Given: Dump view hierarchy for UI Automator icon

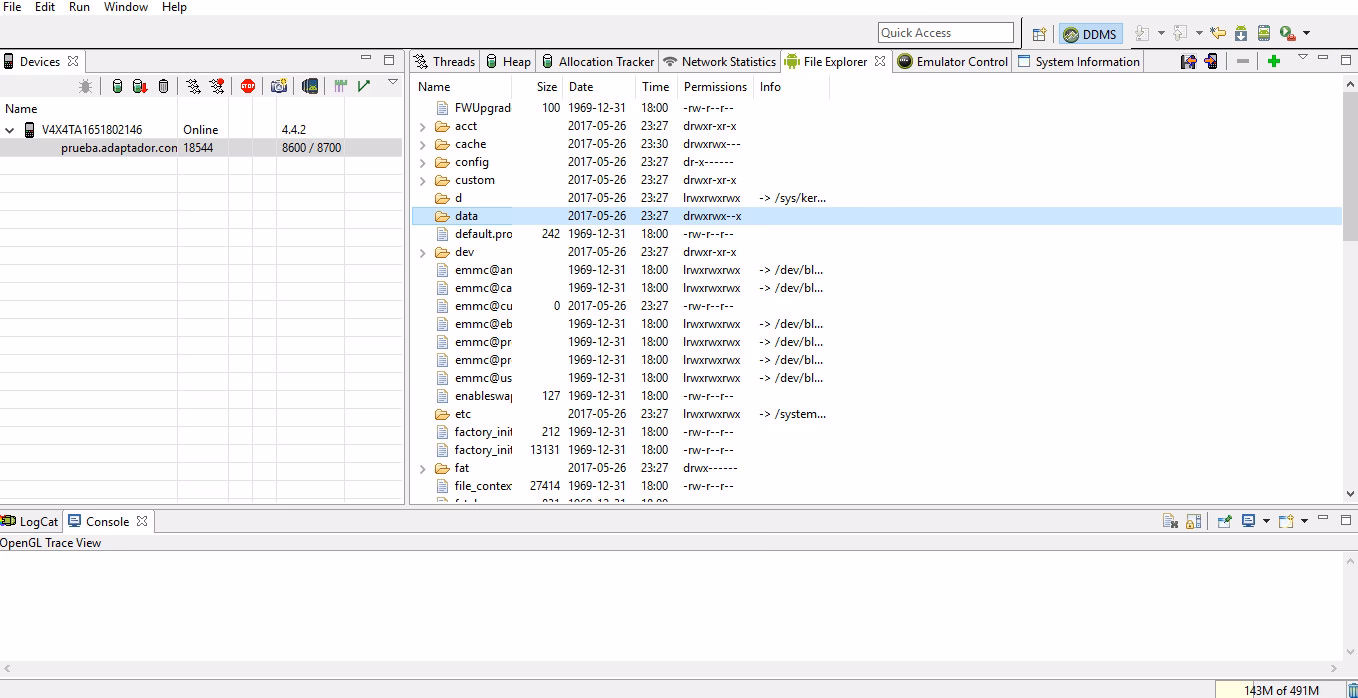Looking at the screenshot, I should point(310,87).
